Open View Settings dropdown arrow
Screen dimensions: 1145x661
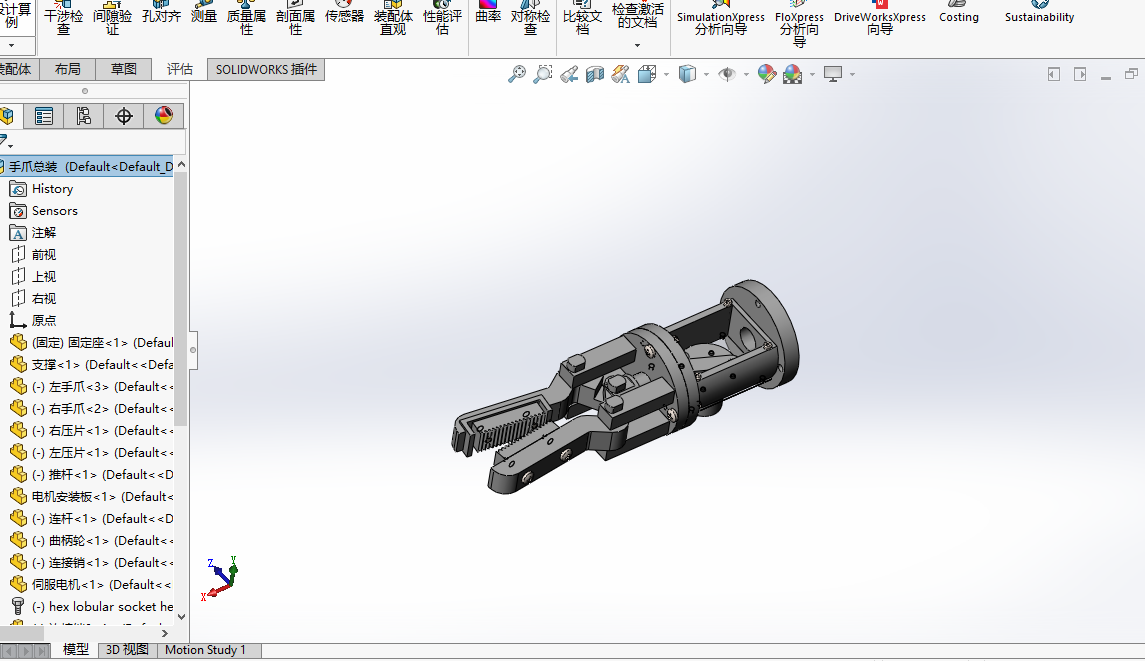coord(852,74)
